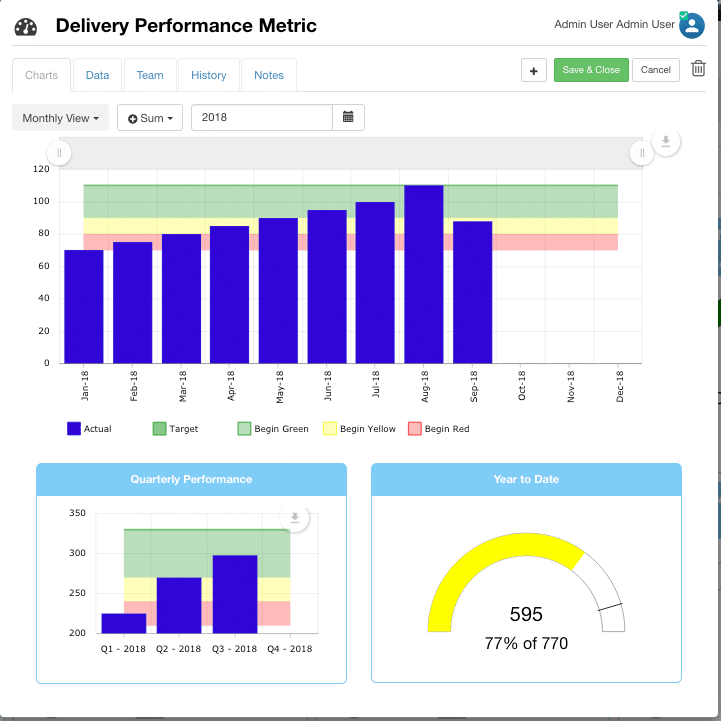Download the monthly chart image
The height and width of the screenshot is (721, 721).
[x=665, y=142]
